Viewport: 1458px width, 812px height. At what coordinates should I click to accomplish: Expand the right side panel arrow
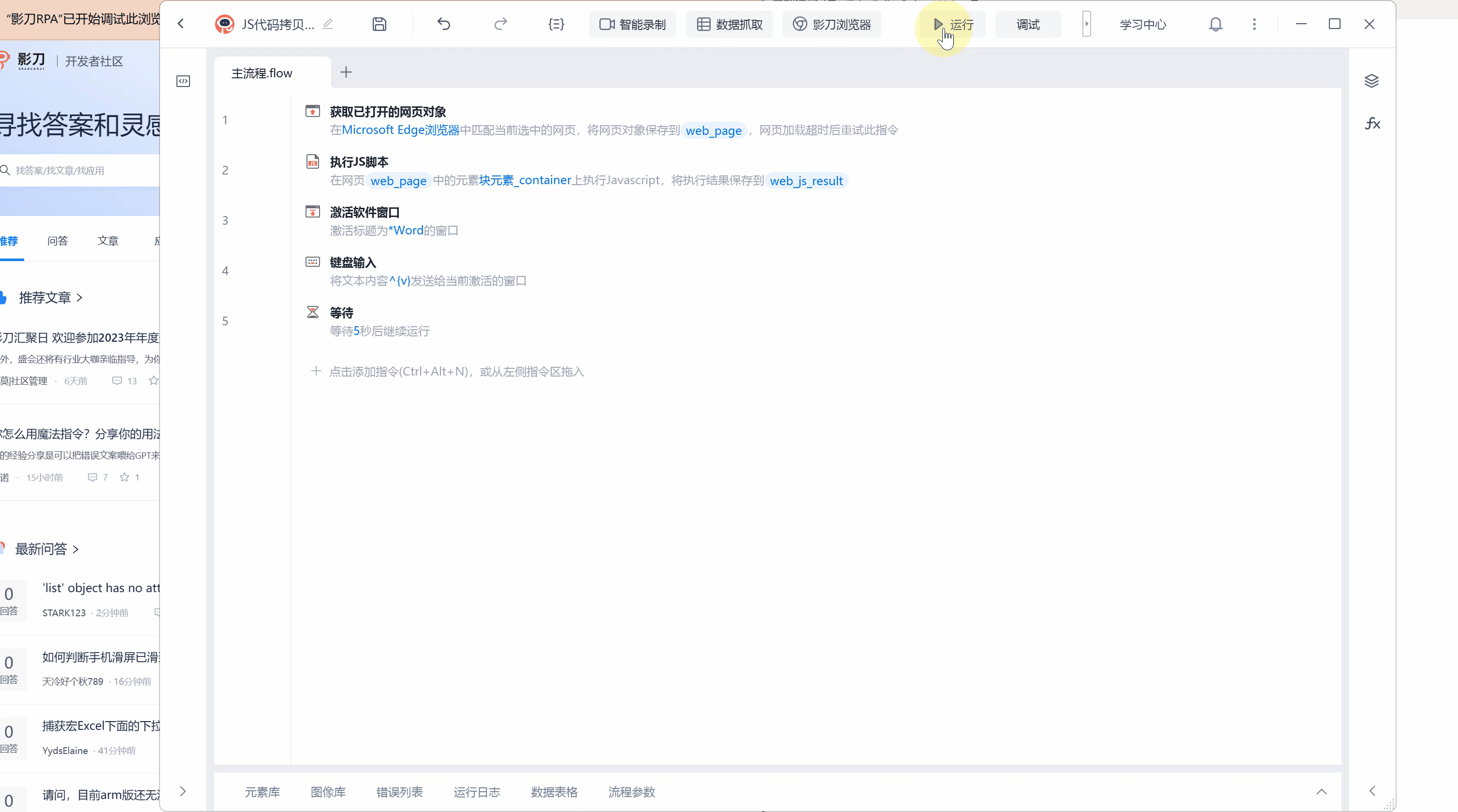pos(1372,791)
